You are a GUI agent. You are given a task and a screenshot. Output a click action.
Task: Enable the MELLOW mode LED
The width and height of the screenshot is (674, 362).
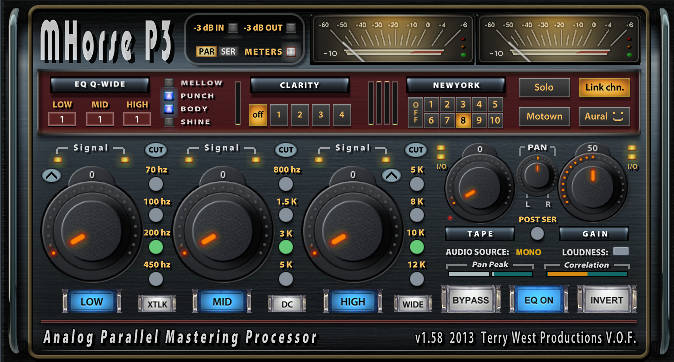click(x=169, y=83)
